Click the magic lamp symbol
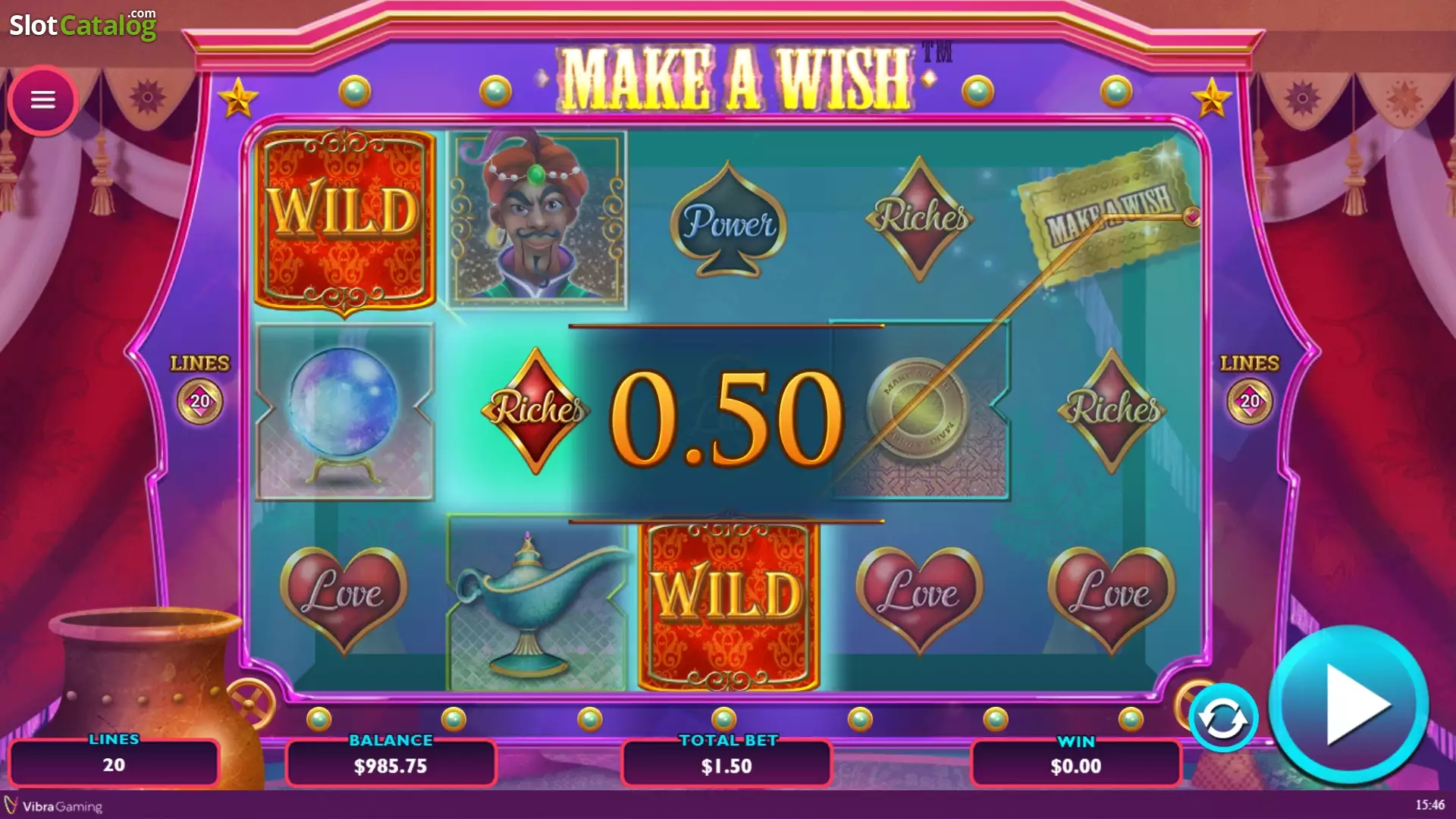 pos(537,603)
